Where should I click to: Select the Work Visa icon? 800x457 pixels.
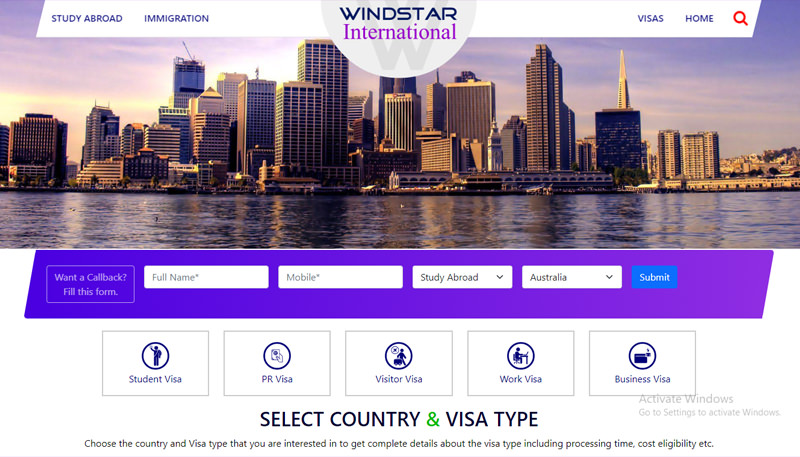click(x=520, y=356)
